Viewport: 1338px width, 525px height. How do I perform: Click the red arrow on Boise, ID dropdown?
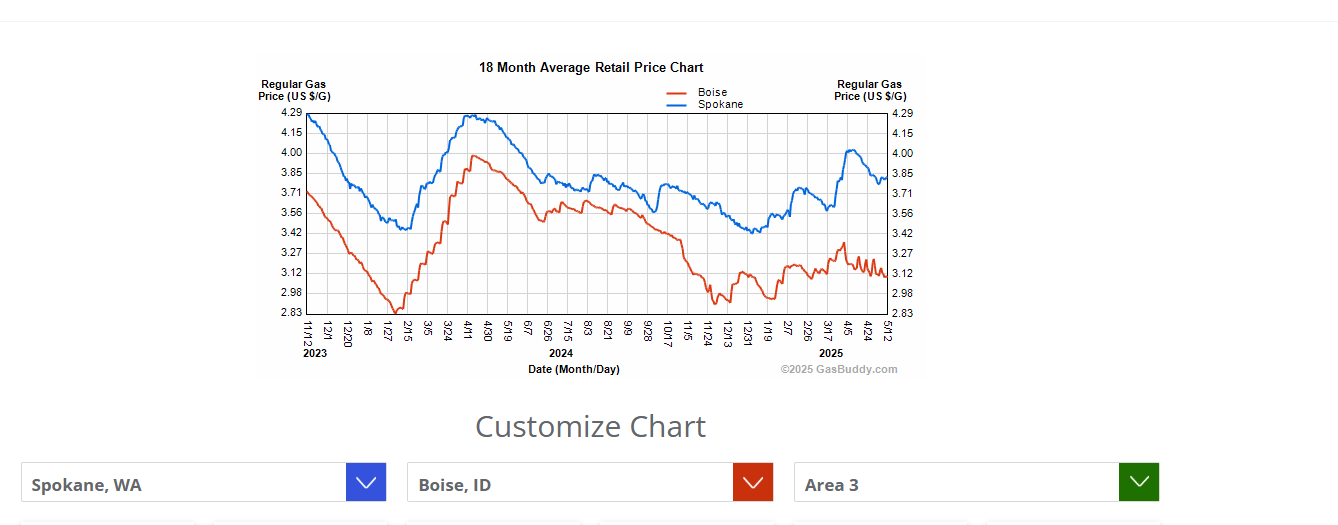tap(753, 482)
